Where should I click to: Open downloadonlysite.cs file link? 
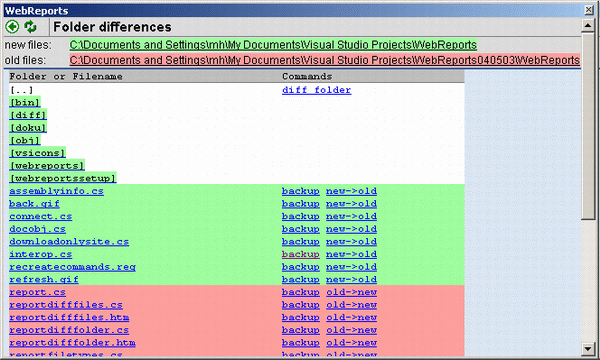click(x=69, y=241)
